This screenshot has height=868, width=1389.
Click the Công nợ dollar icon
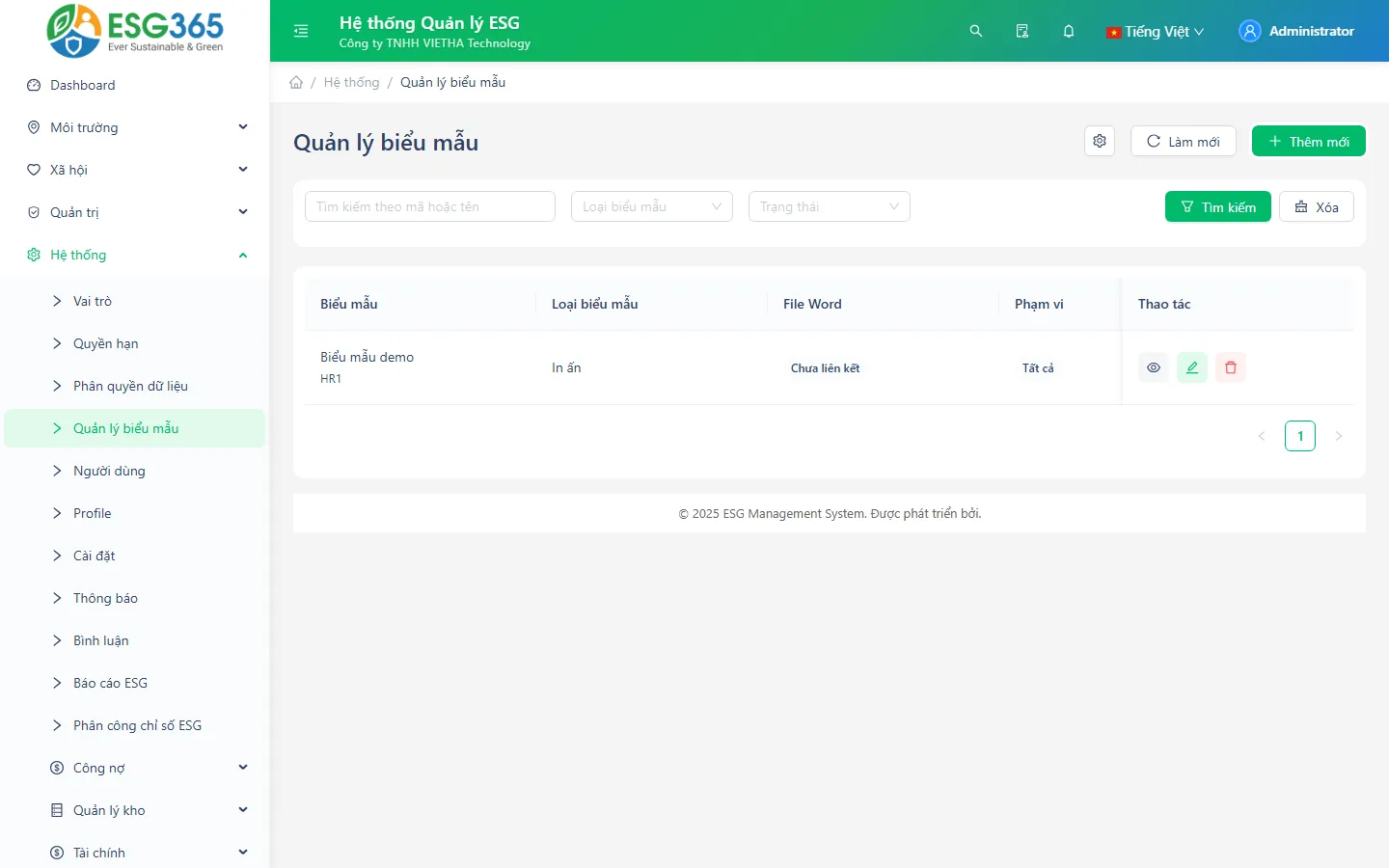pyautogui.click(x=57, y=768)
